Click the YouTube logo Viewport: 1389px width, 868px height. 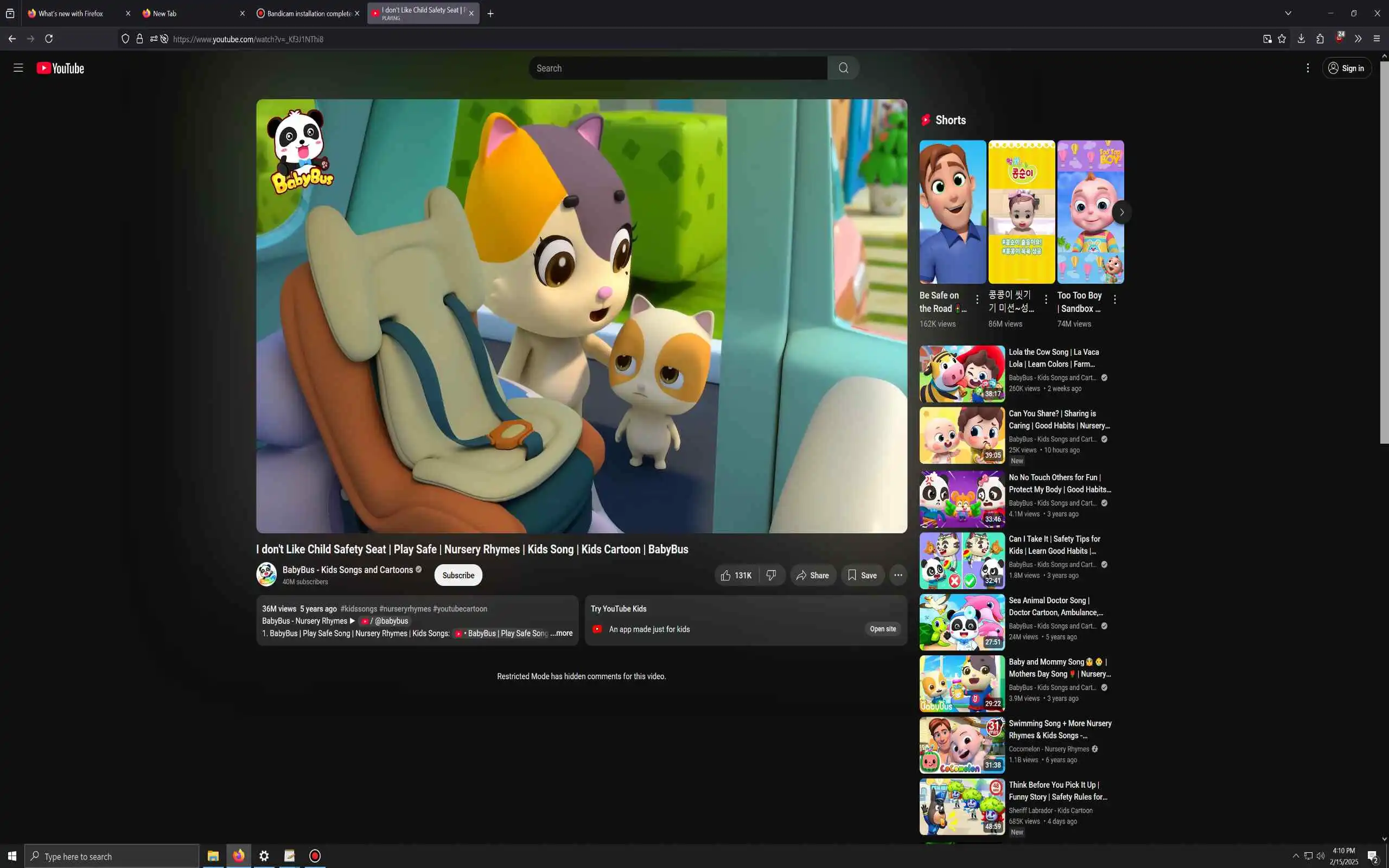click(x=60, y=68)
